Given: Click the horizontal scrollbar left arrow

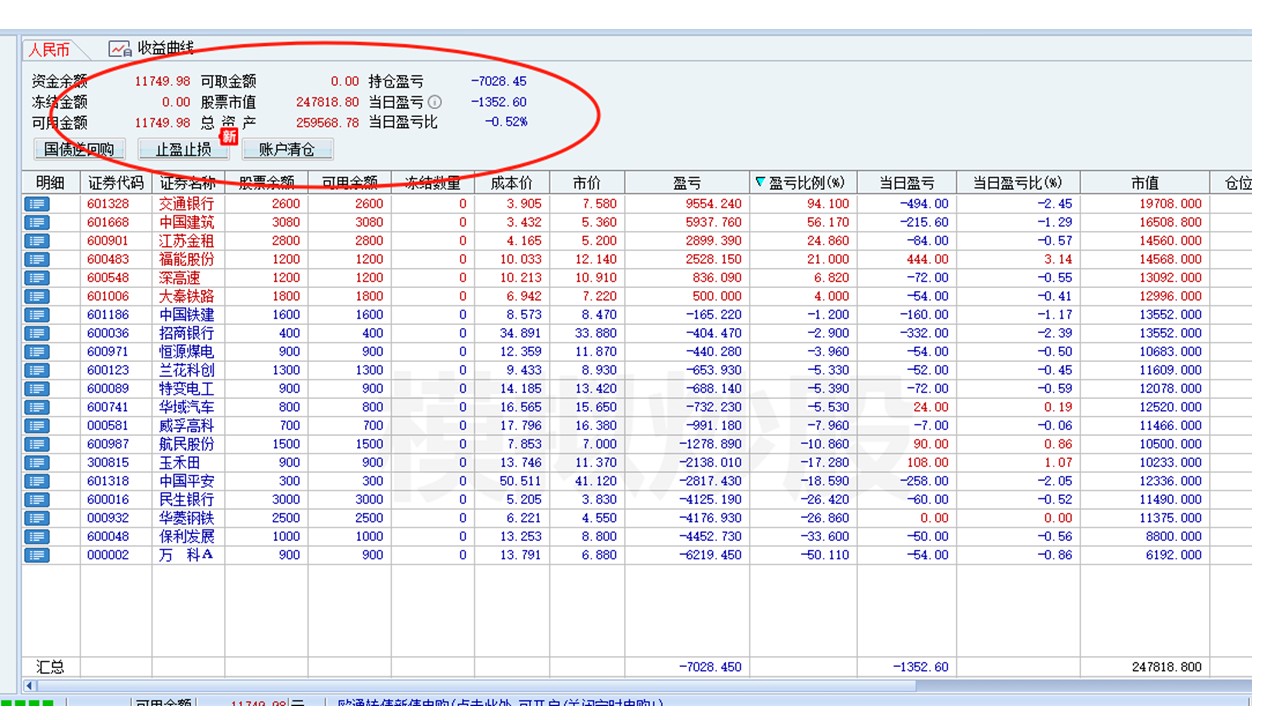Looking at the screenshot, I should pos(28,686).
